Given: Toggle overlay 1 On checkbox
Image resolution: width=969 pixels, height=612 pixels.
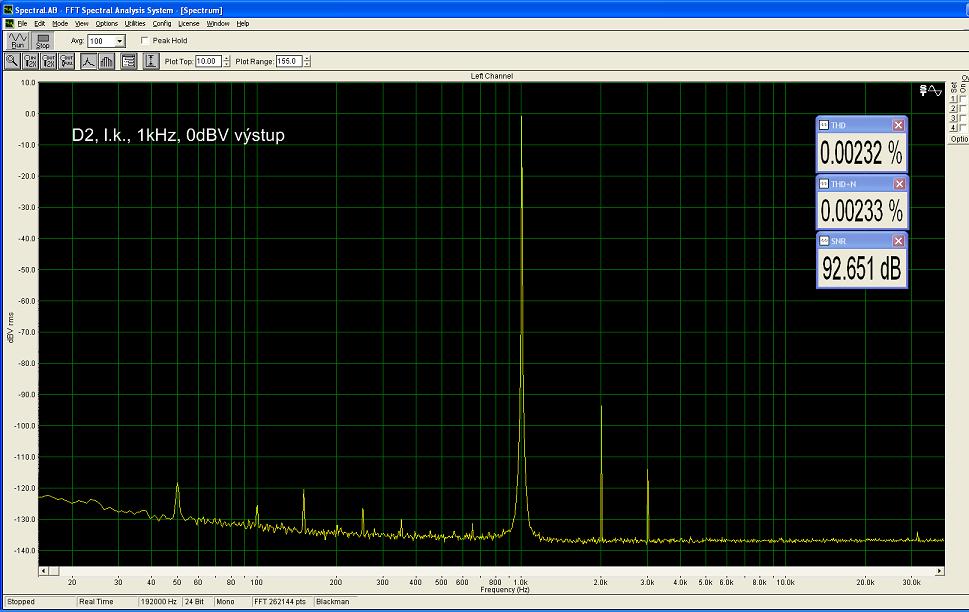Looking at the screenshot, I should (963, 100).
